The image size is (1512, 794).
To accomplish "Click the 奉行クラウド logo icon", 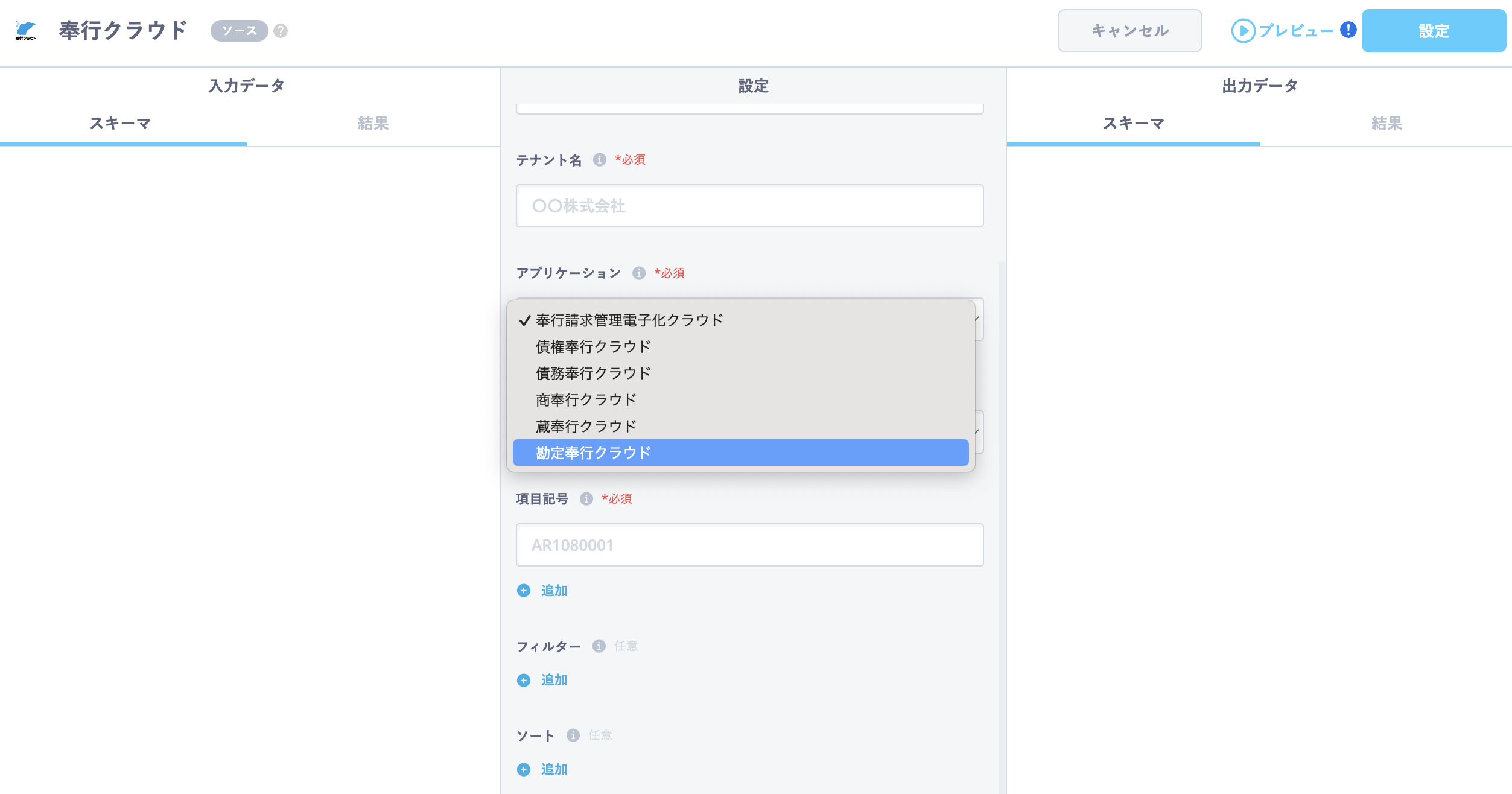I will click(26, 30).
